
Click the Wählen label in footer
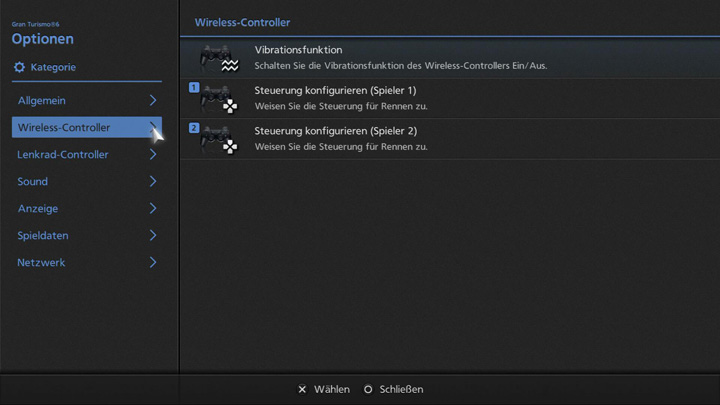(331, 389)
